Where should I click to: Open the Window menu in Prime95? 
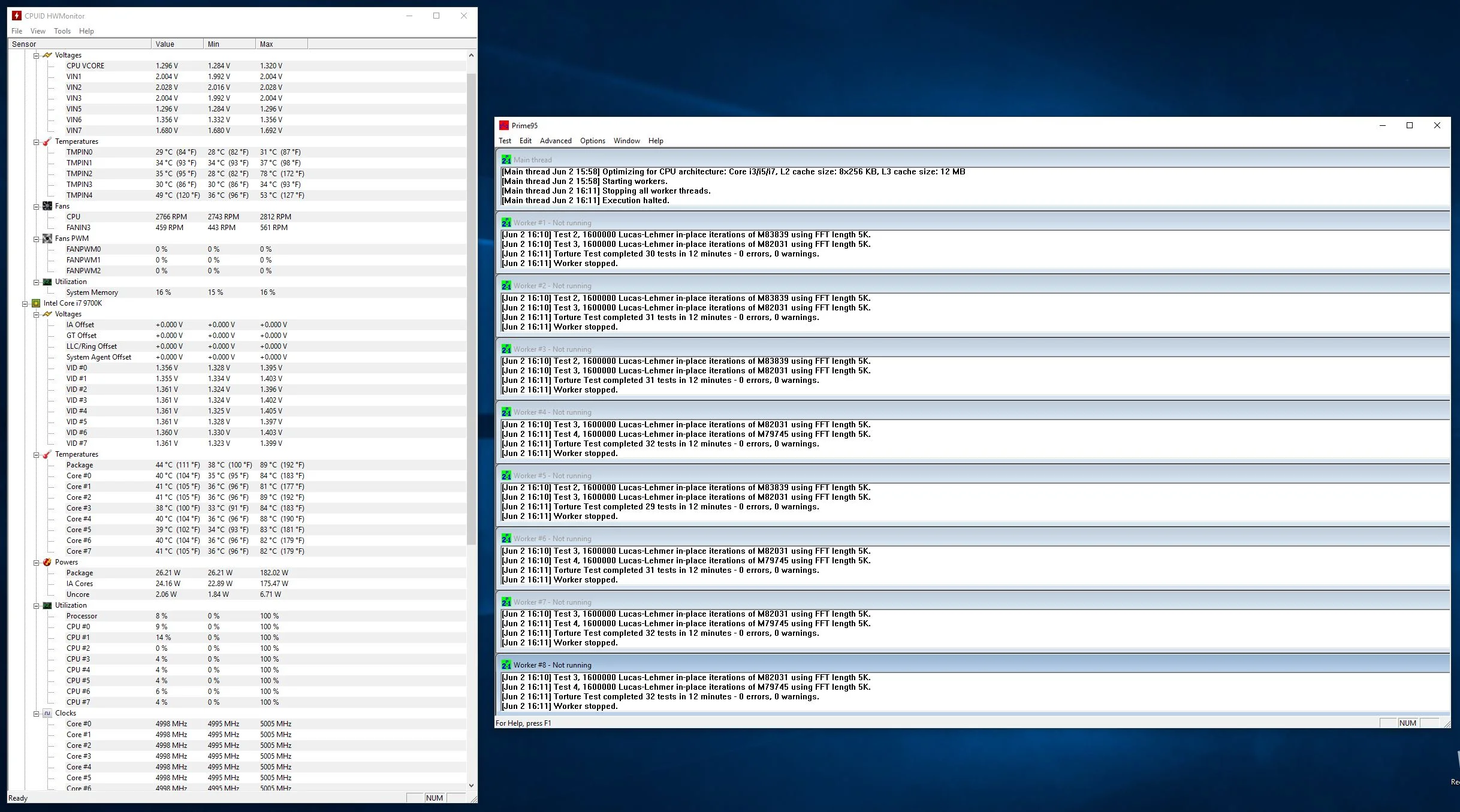626,141
